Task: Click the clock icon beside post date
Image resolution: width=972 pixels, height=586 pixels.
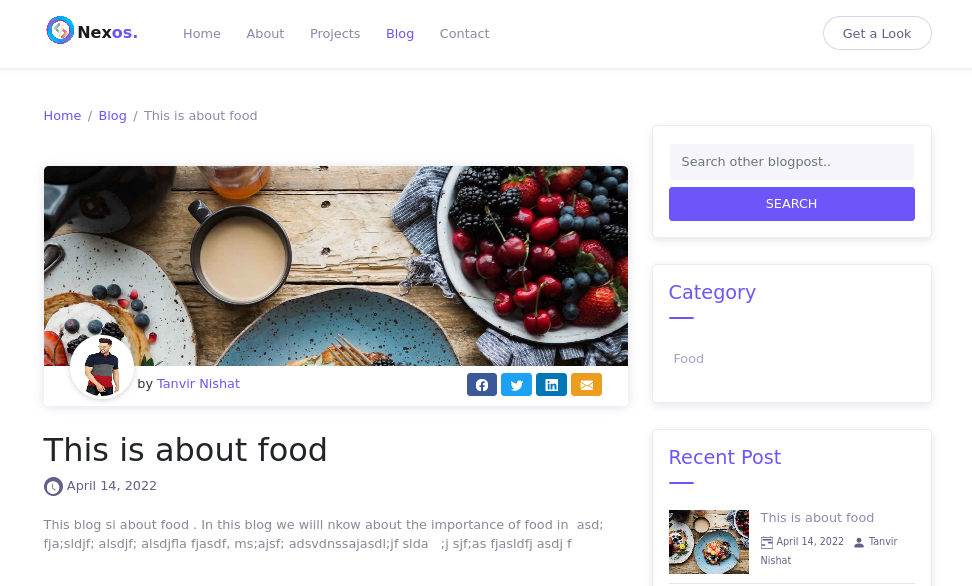Action: point(53,487)
